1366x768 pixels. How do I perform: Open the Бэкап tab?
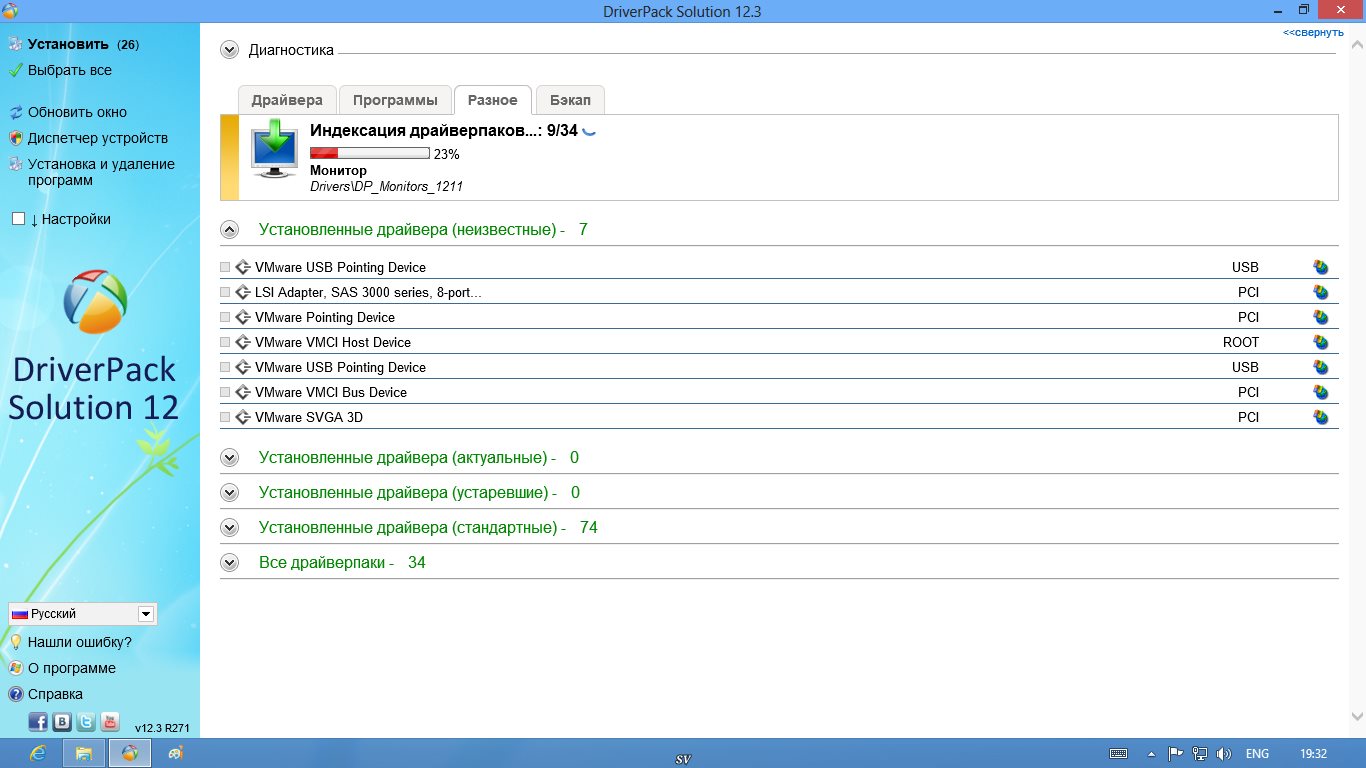click(570, 100)
